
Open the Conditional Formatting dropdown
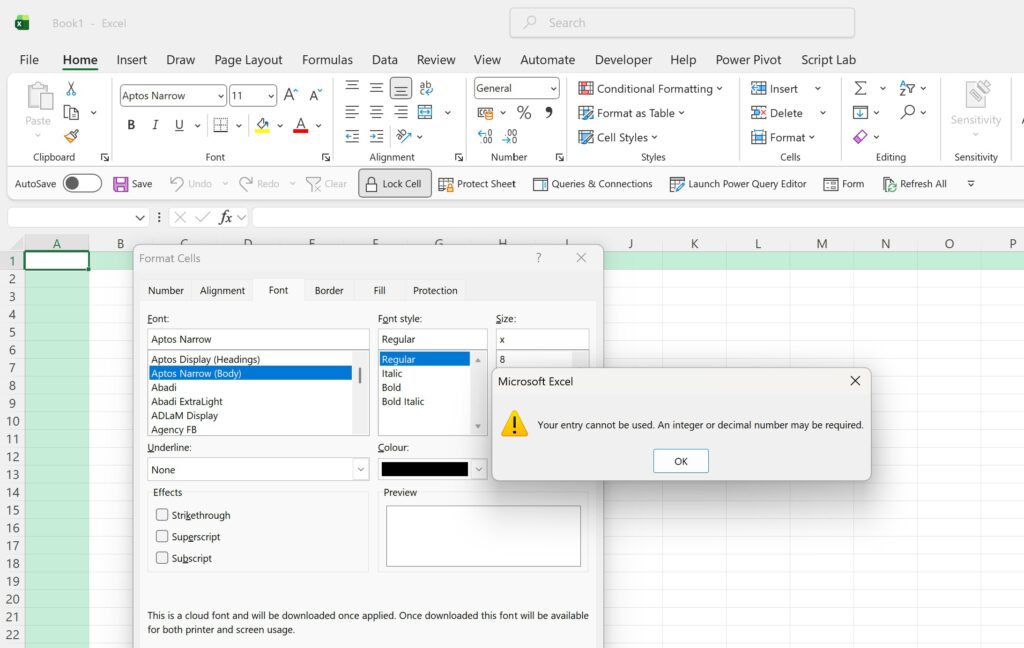[650, 88]
